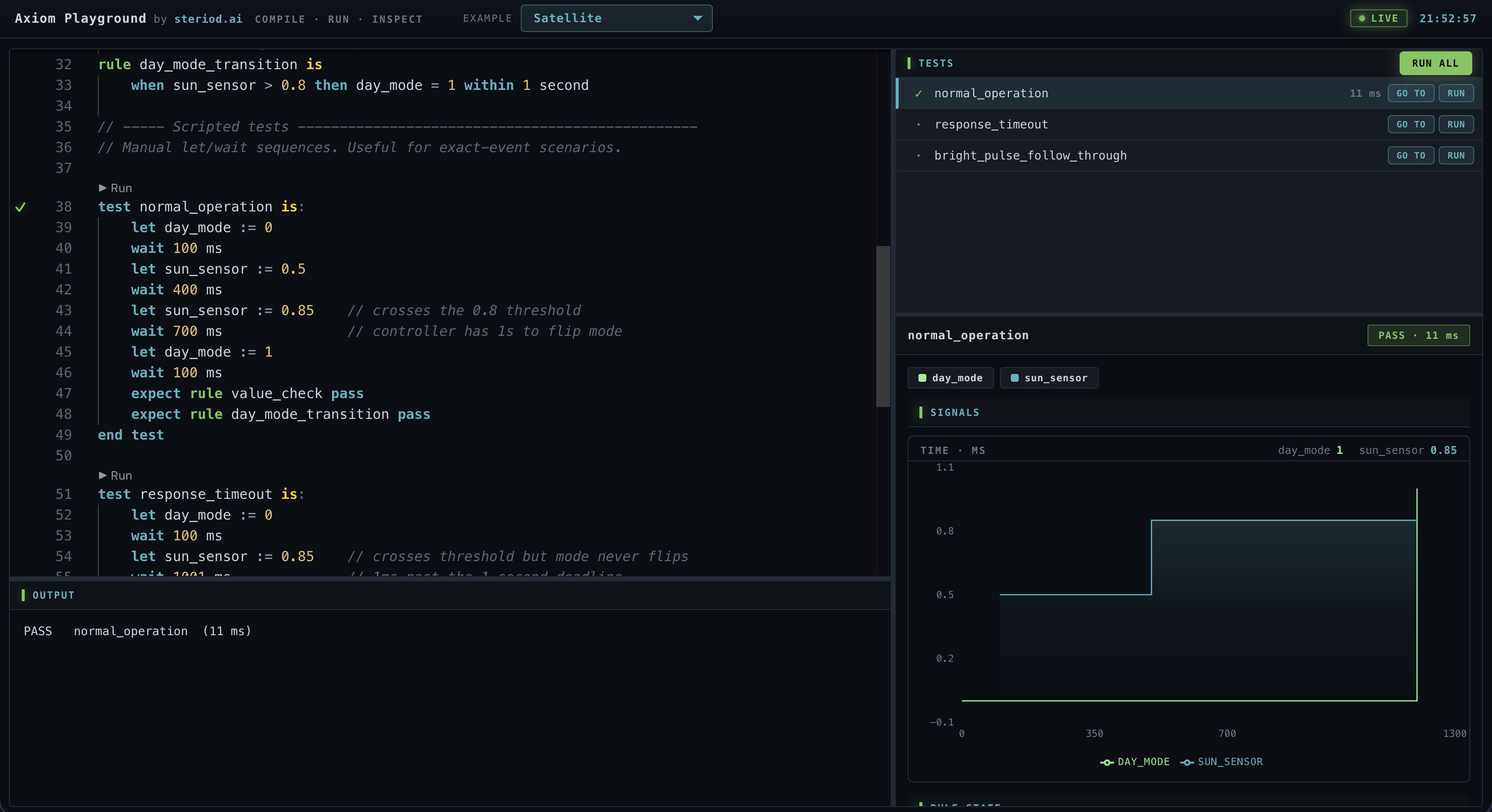Click the PASS · 11 ms result badge
The height and width of the screenshot is (812, 1492).
(1418, 335)
